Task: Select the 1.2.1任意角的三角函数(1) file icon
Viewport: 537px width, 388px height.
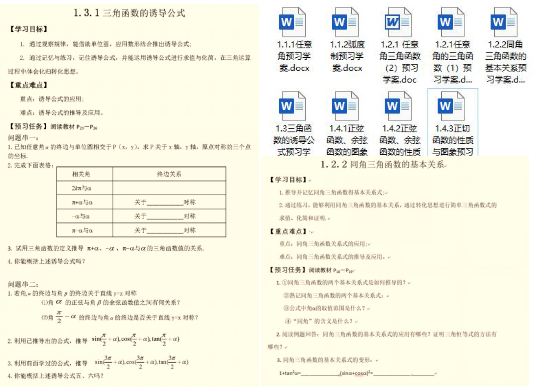Action: click(451, 22)
